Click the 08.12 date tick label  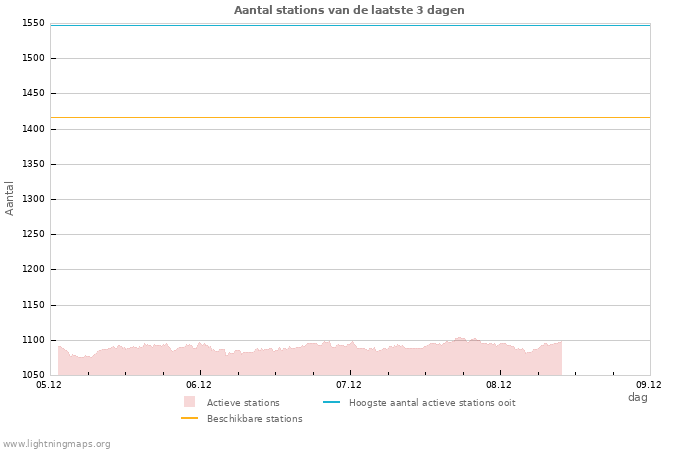coord(499,384)
